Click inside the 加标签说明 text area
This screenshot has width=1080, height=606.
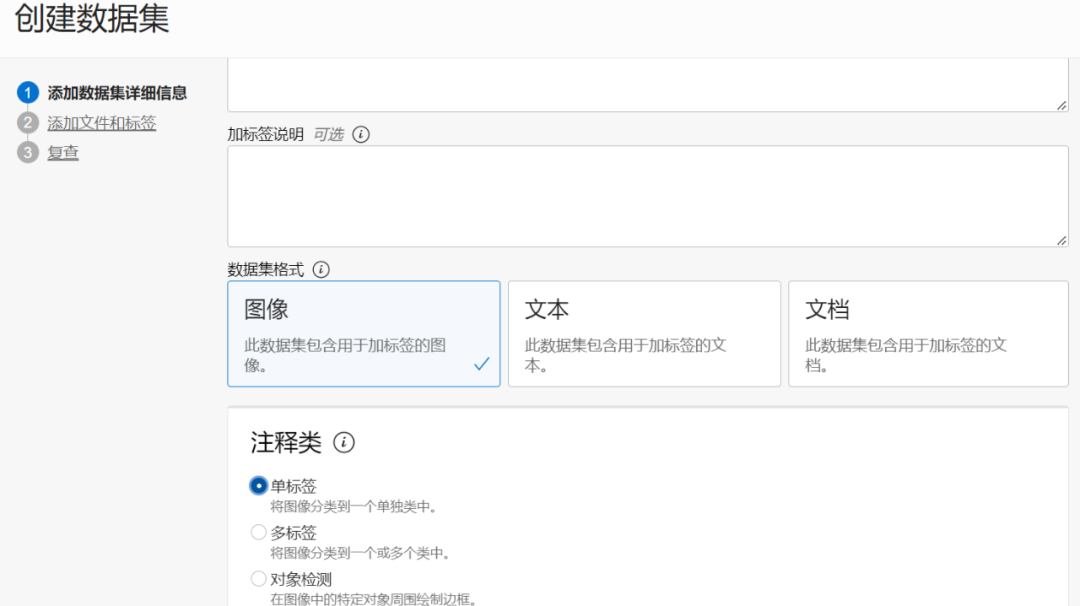pos(647,196)
